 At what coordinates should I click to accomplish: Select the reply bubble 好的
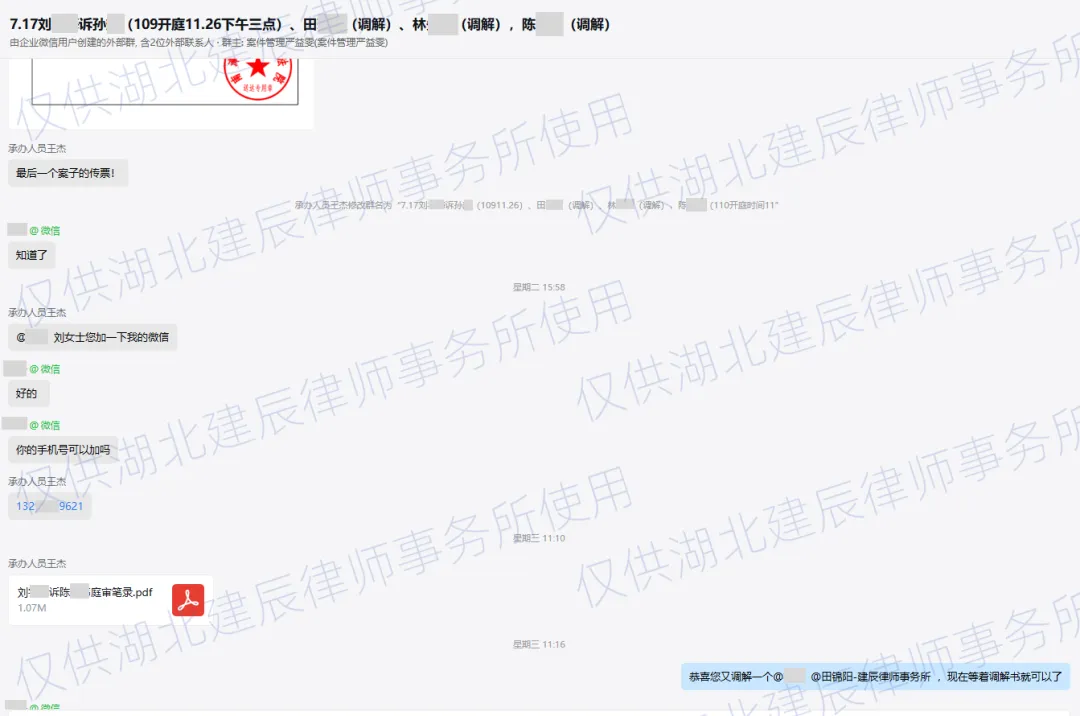click(27, 394)
